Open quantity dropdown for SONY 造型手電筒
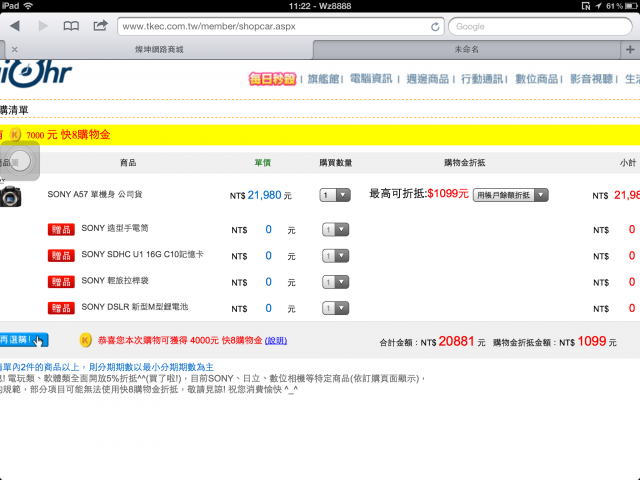The height and width of the screenshot is (480, 640). 335,230
